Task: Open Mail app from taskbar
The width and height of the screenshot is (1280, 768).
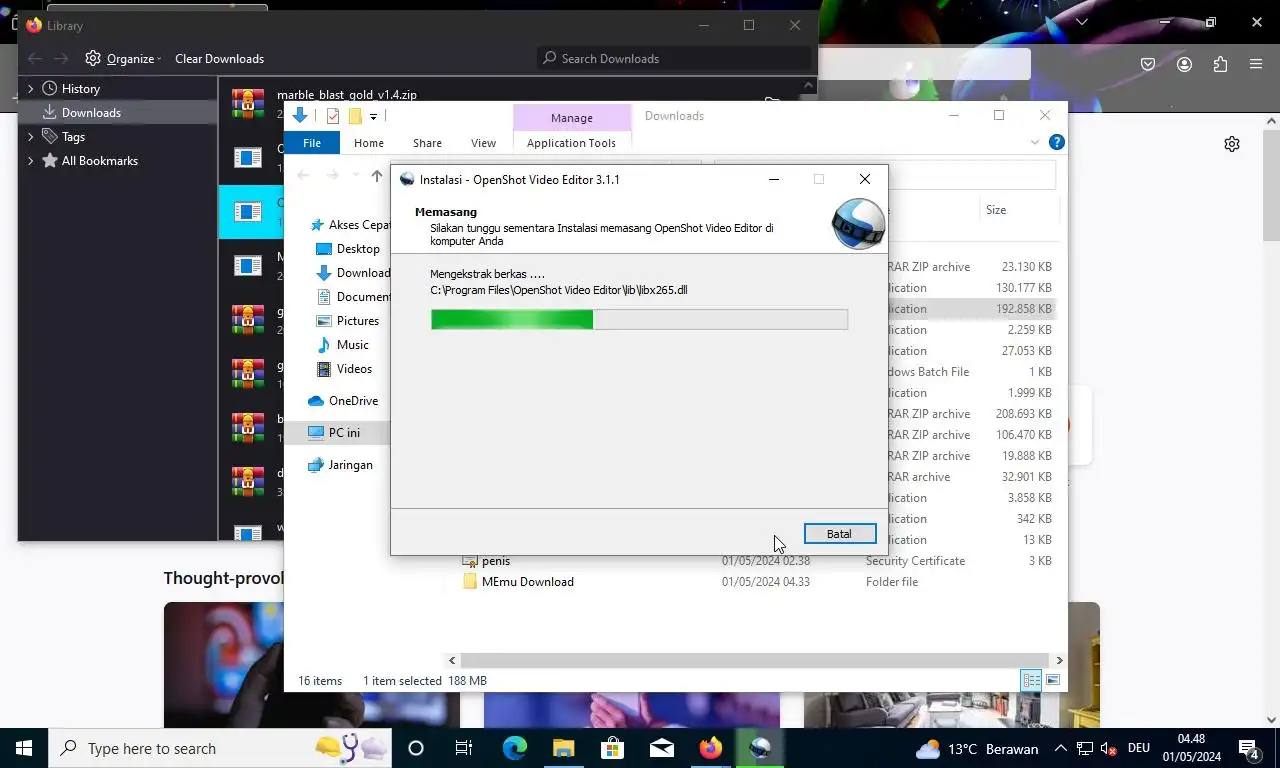Action: 661,748
